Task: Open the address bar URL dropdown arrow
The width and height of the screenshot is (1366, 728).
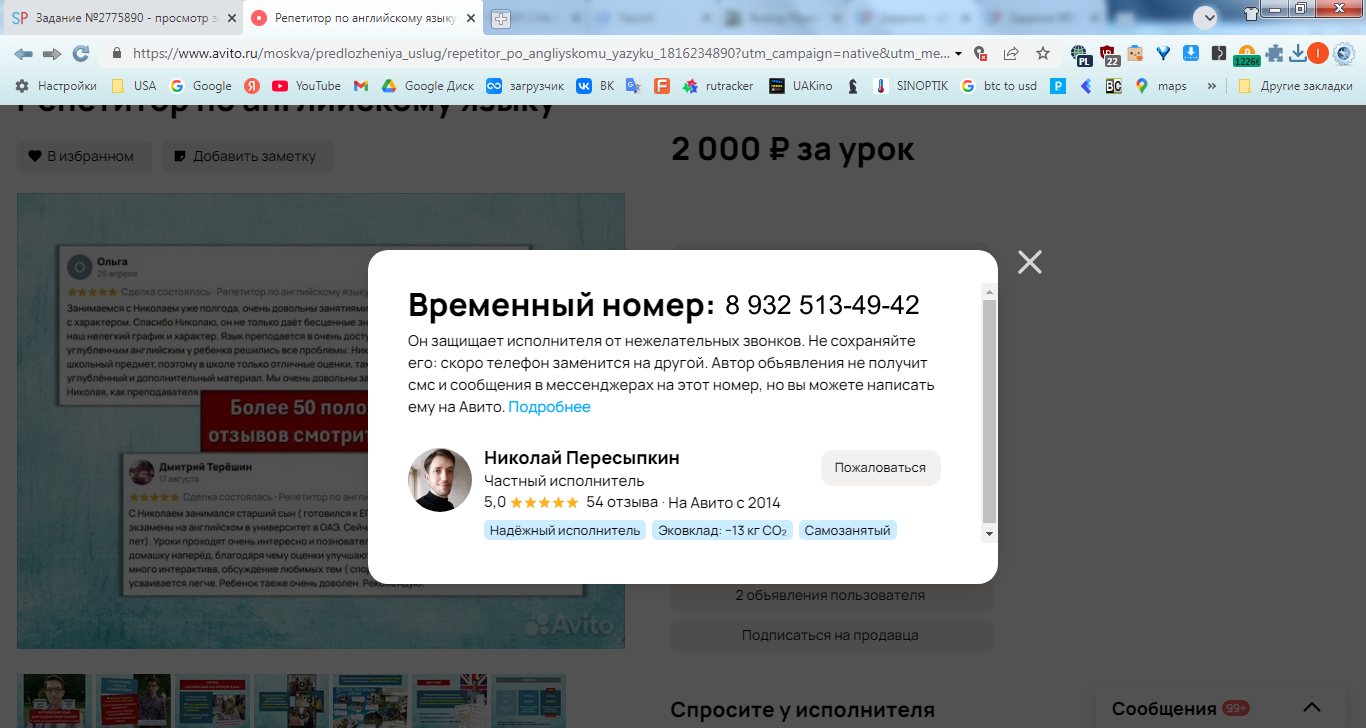Action: pos(959,53)
